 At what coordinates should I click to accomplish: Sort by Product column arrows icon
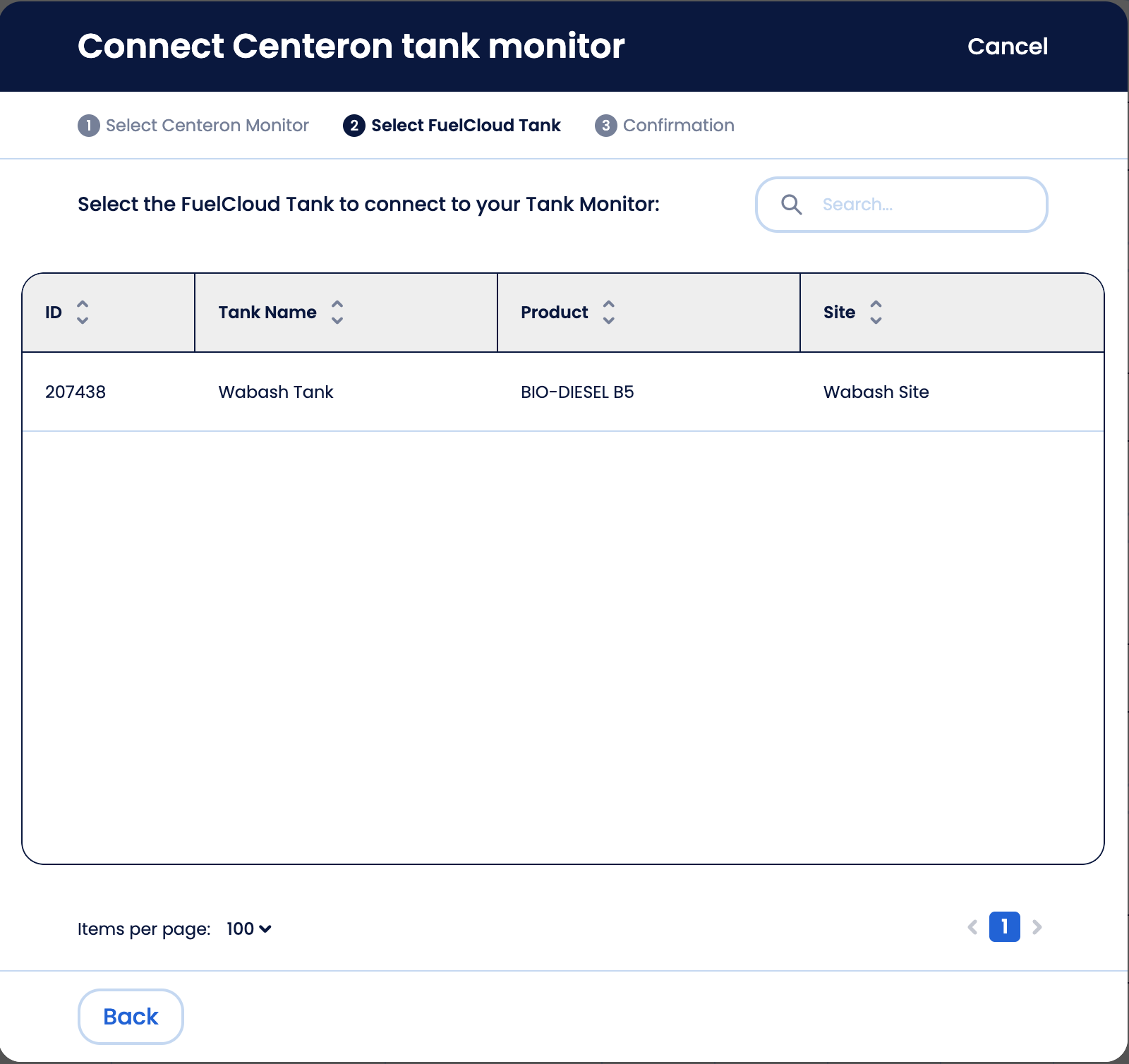point(609,312)
